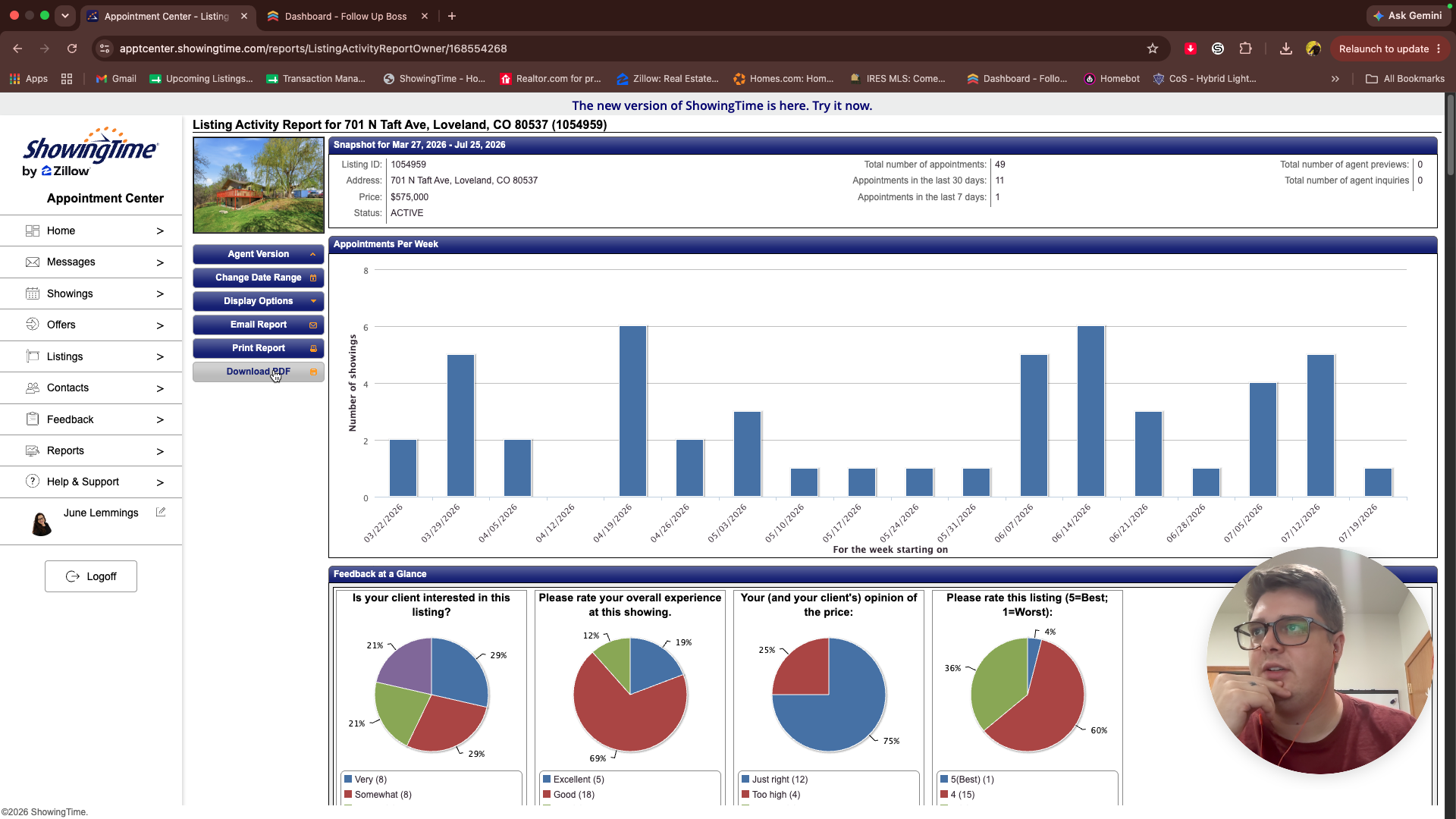Switch to Dashboard - Follow Up Boss tab
This screenshot has width=1456, height=819.
(x=347, y=16)
